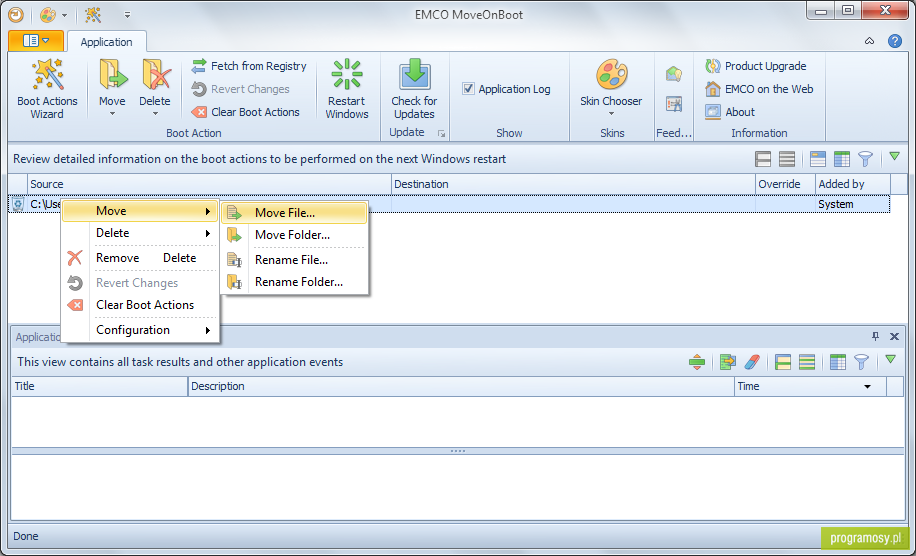This screenshot has height=556, width=916.
Task: Toggle the boot actions group panel icon
Action: coord(818,159)
